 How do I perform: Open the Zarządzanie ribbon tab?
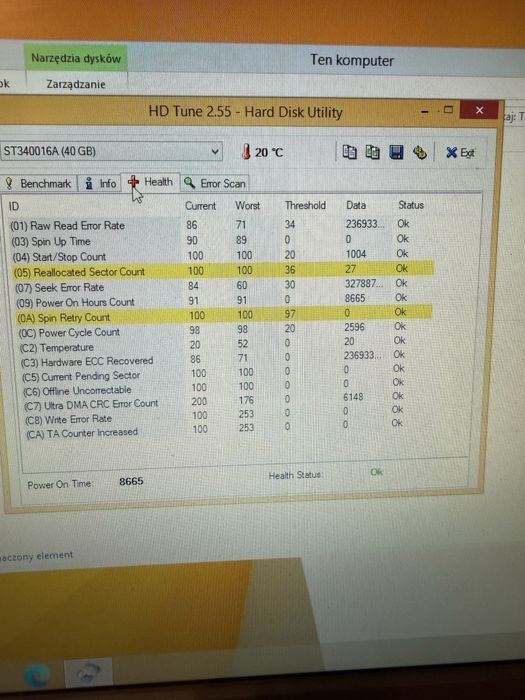tap(76, 84)
